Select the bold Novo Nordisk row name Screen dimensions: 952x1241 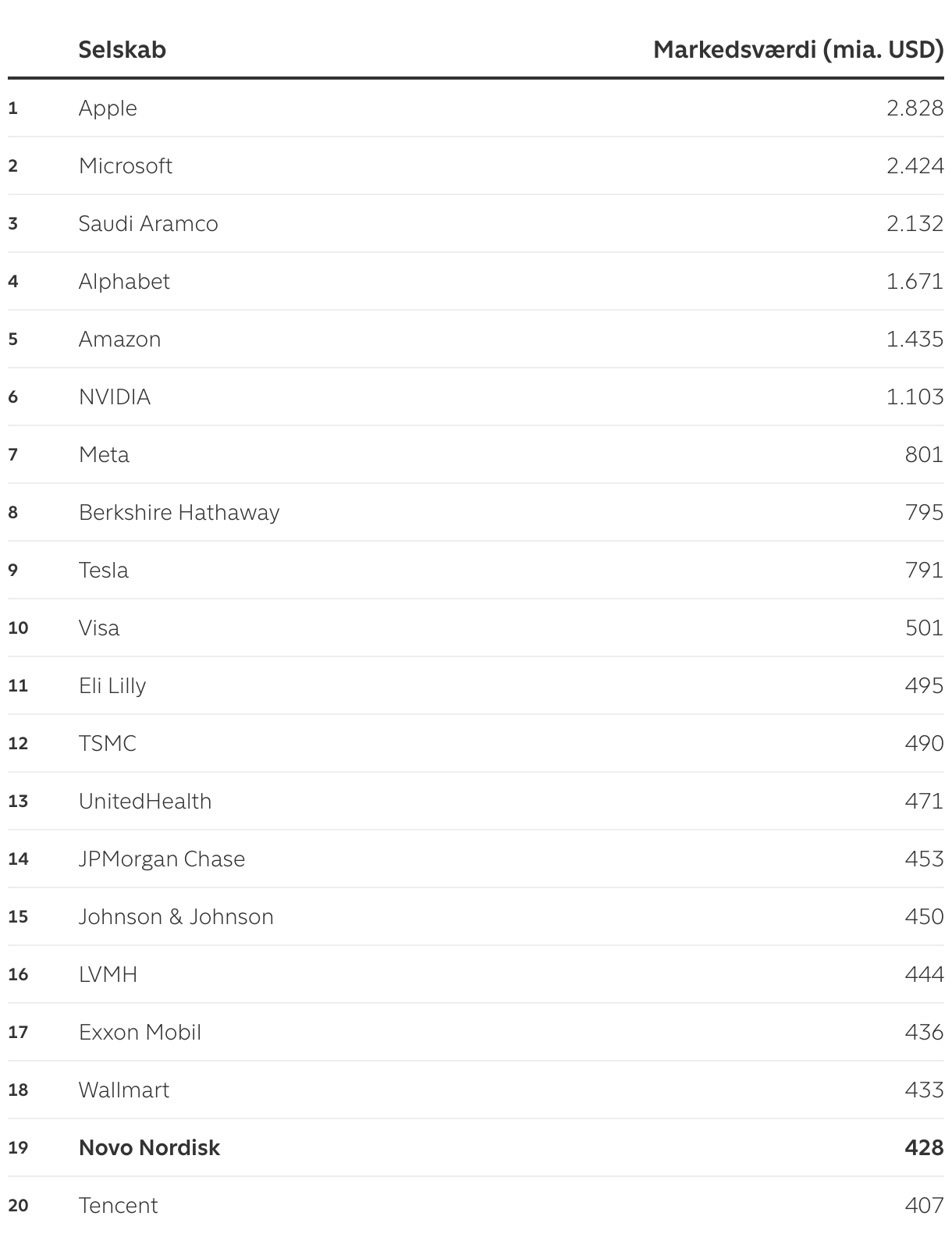[149, 1147]
